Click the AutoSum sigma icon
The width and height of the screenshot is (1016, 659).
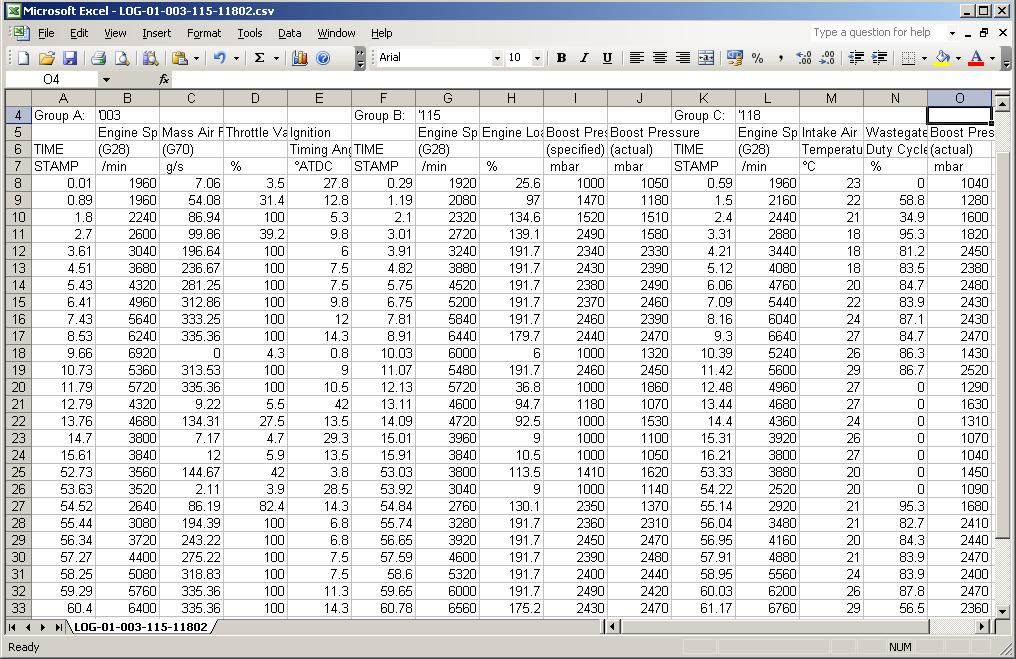point(259,58)
